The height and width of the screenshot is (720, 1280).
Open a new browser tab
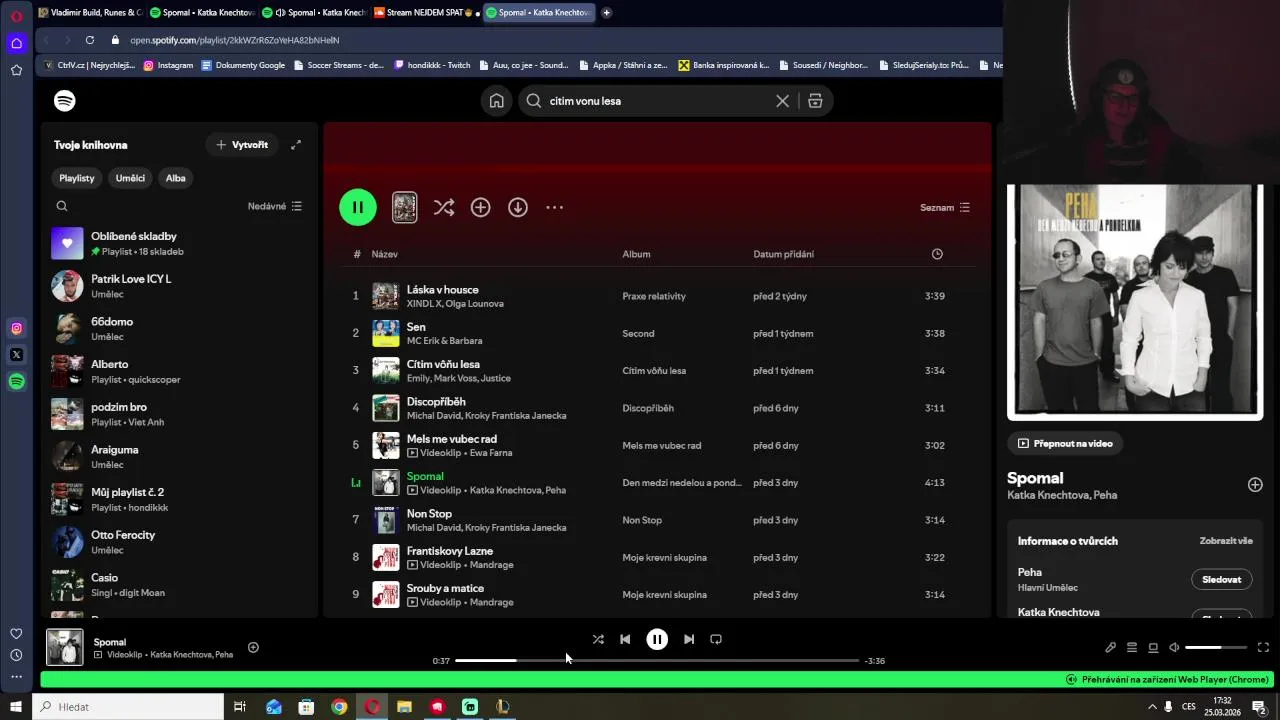(607, 13)
